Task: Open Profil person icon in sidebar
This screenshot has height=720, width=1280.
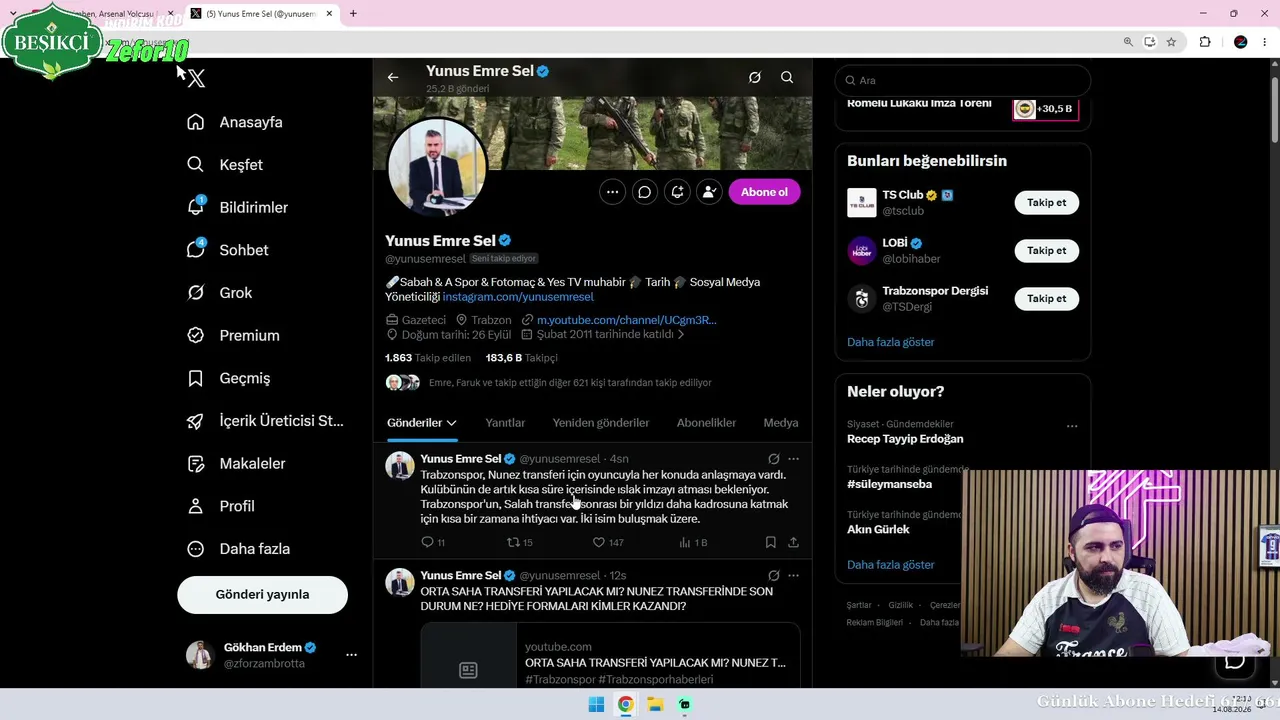Action: click(196, 506)
